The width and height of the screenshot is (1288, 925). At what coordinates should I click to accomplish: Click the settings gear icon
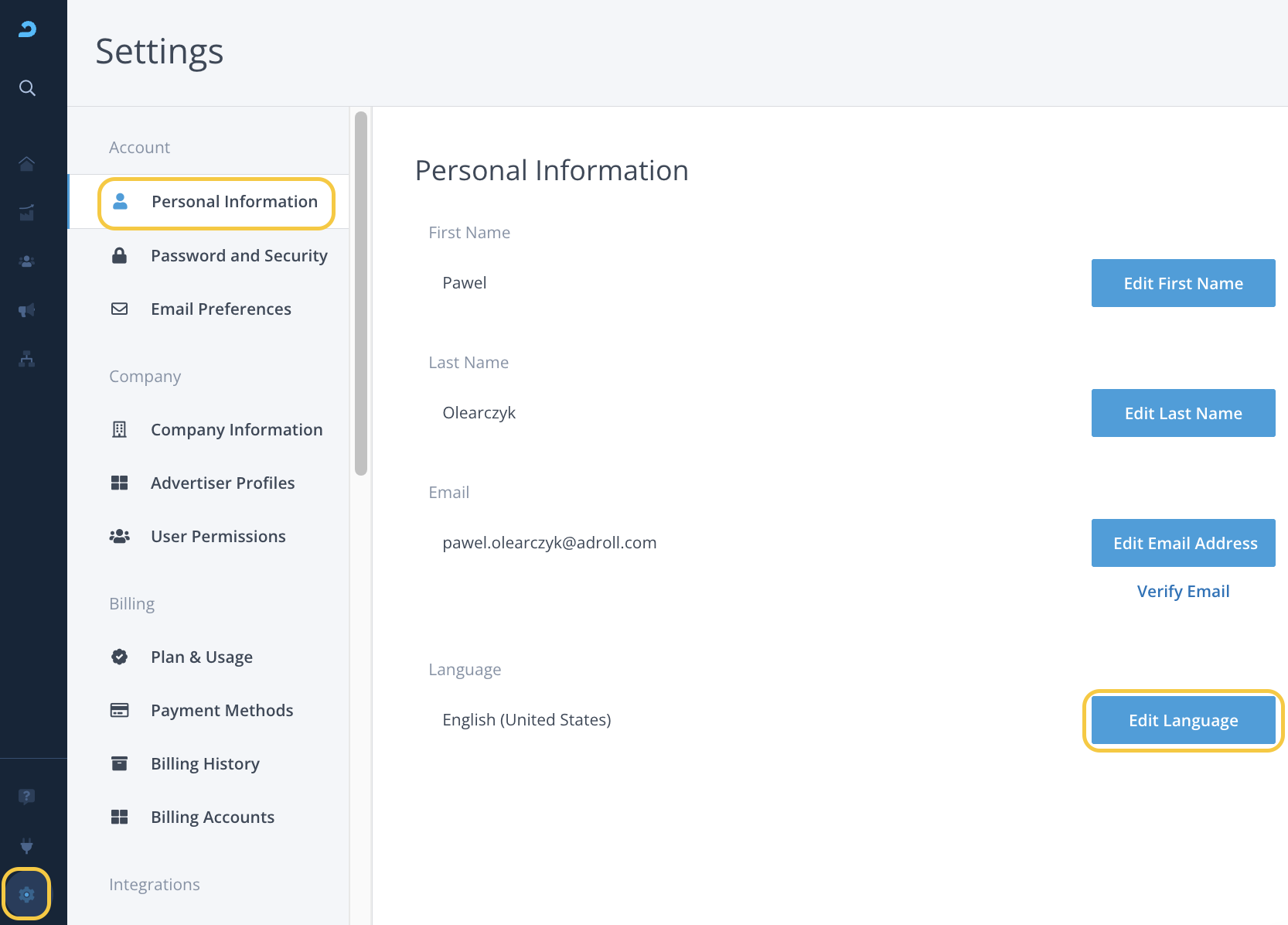pos(27,894)
